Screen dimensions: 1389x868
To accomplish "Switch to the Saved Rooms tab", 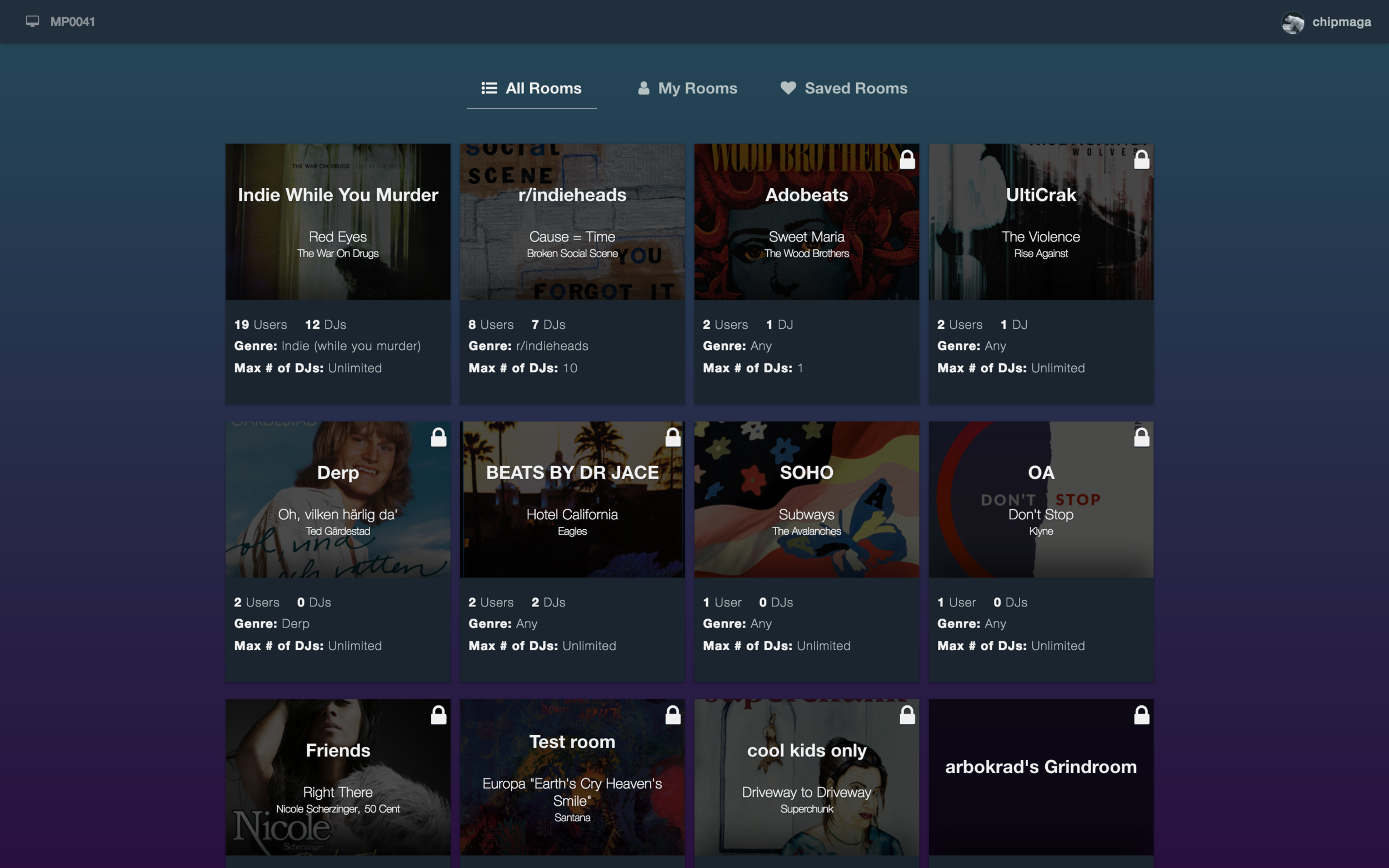I will (844, 88).
